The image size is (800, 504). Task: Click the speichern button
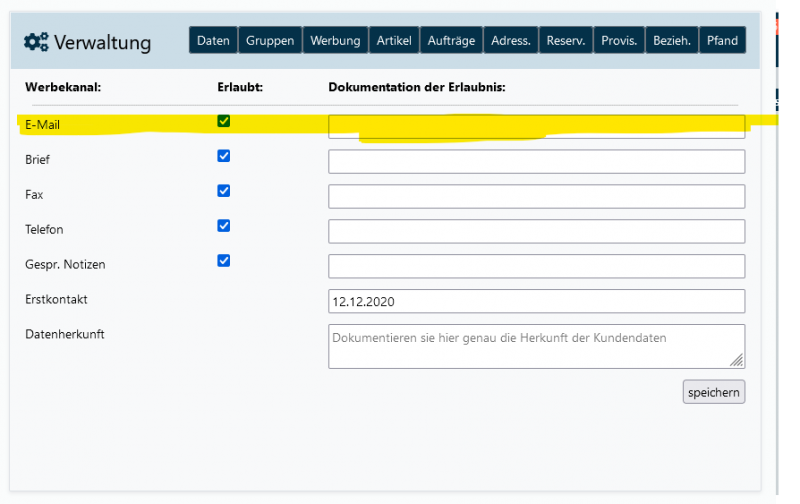pyautogui.click(x=714, y=392)
